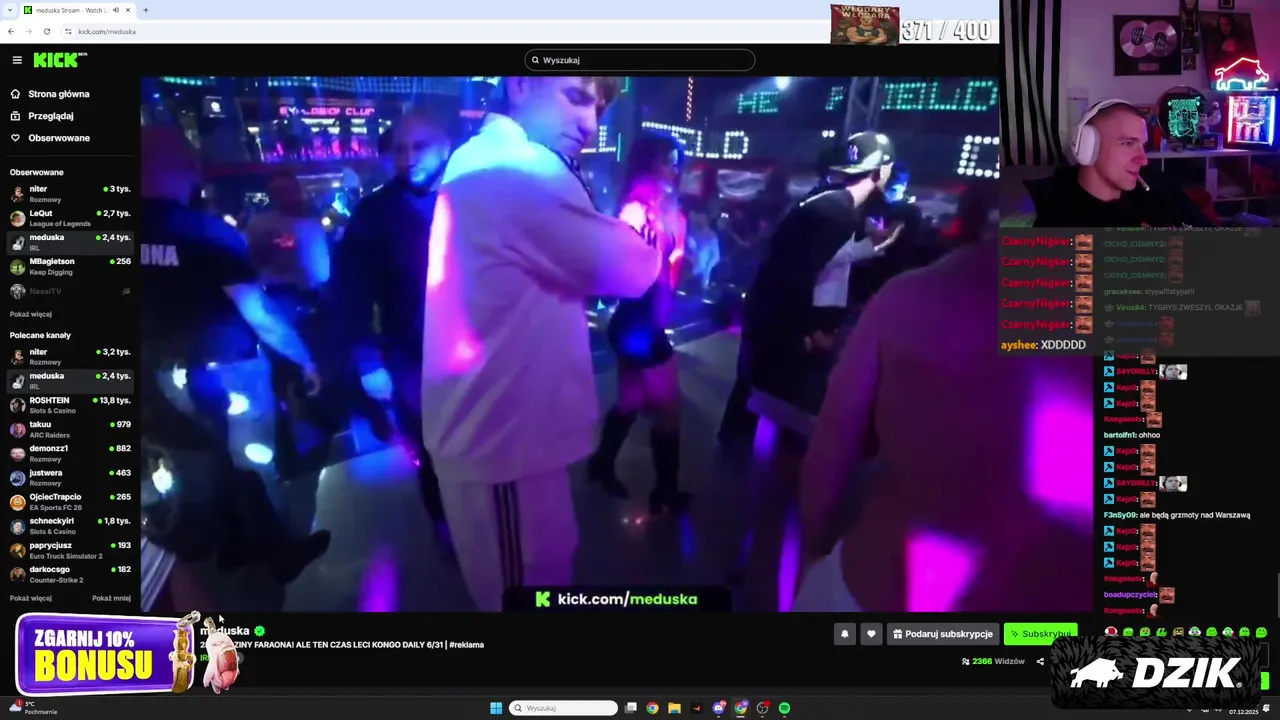Open weather widget Pochmurnie

point(32,708)
